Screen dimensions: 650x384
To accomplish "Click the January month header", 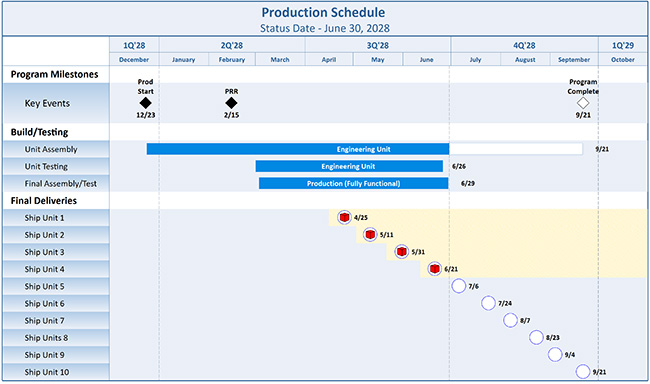I will coord(184,60).
